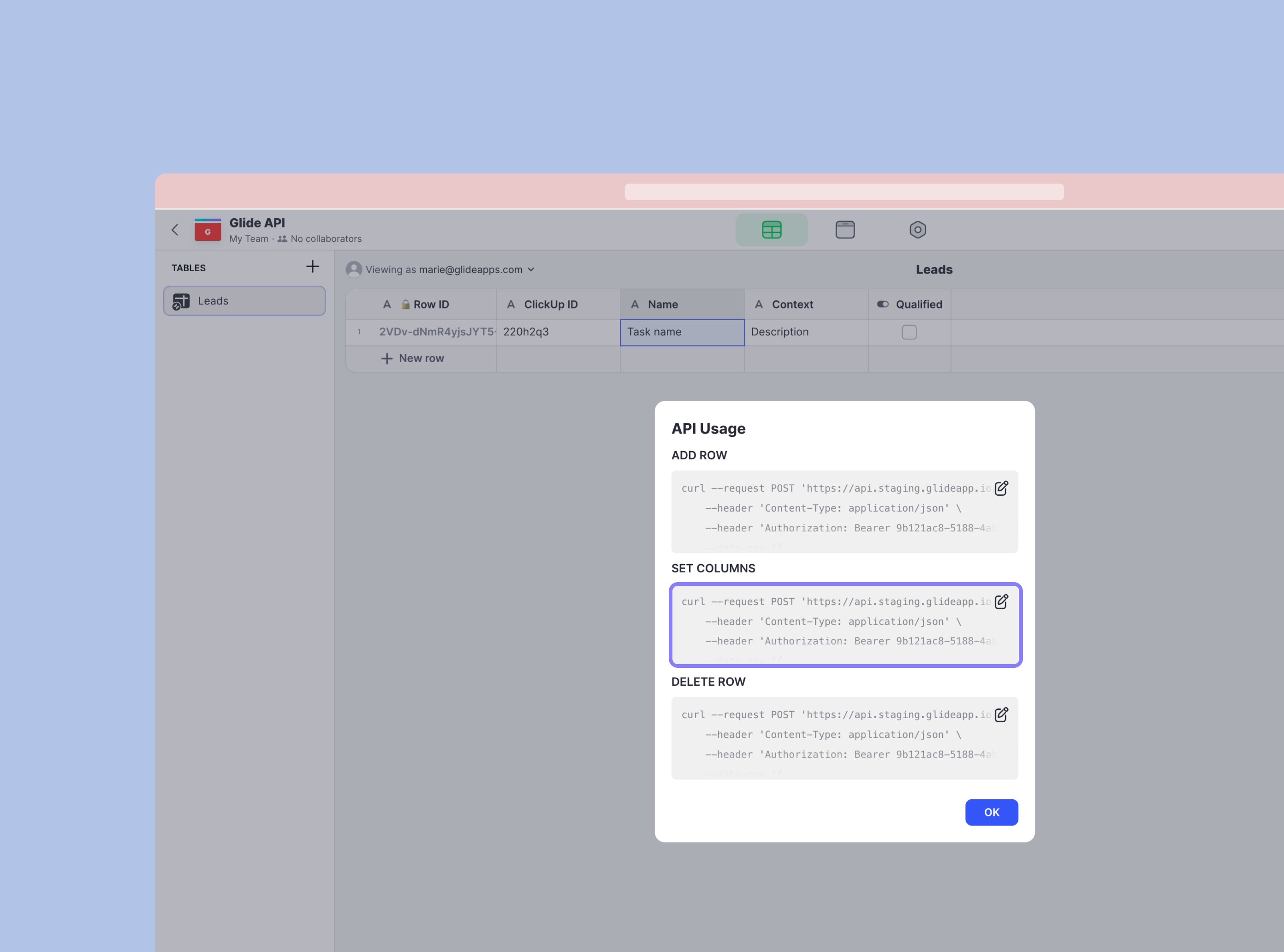Expand the Viewing as user dropdown

[531, 270]
